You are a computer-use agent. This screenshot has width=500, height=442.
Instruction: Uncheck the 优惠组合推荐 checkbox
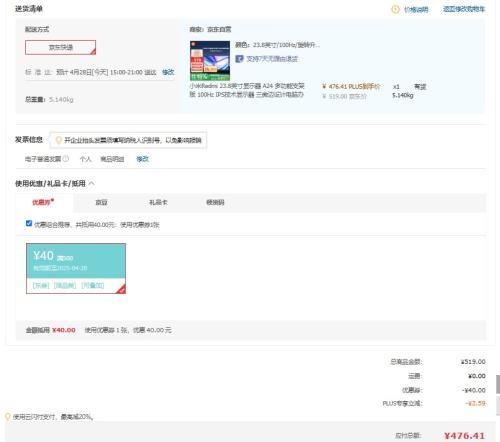pyautogui.click(x=29, y=223)
